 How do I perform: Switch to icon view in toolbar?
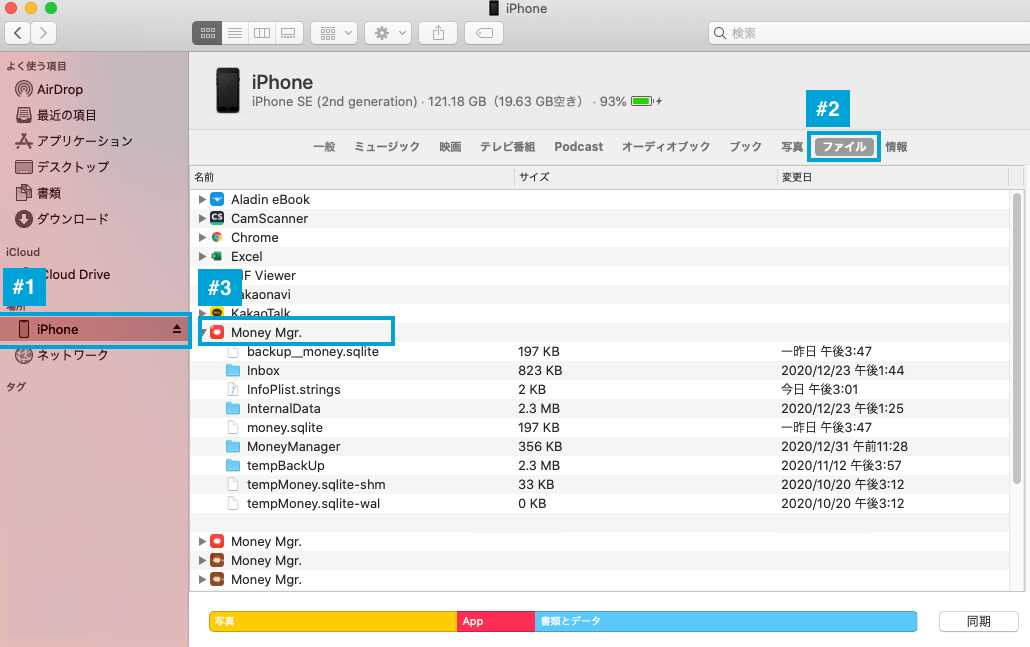(x=208, y=33)
